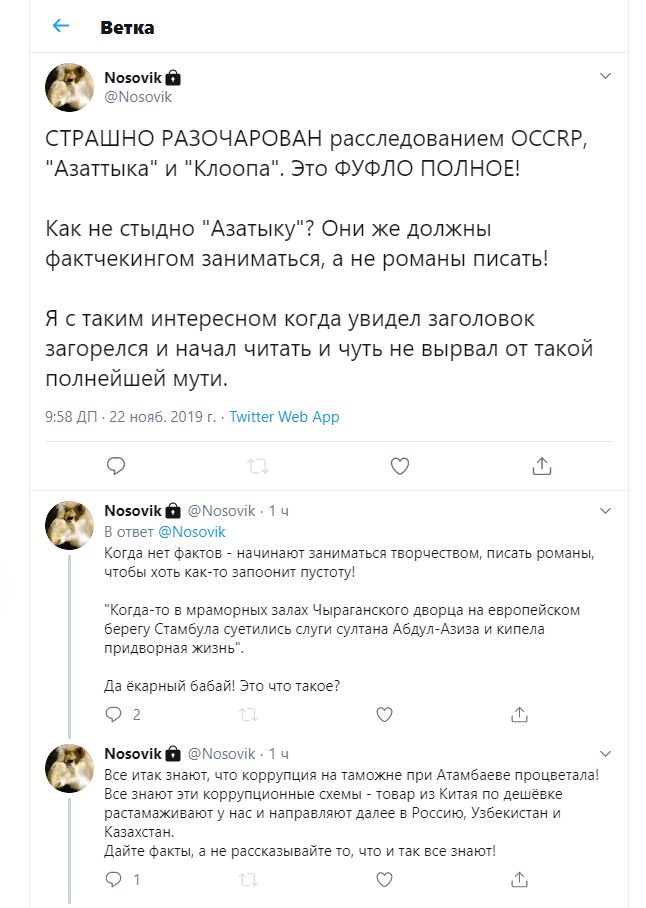Reply to tweet ending 'Это что такое?'
Viewport: 646px width, 908px height.
[115, 714]
